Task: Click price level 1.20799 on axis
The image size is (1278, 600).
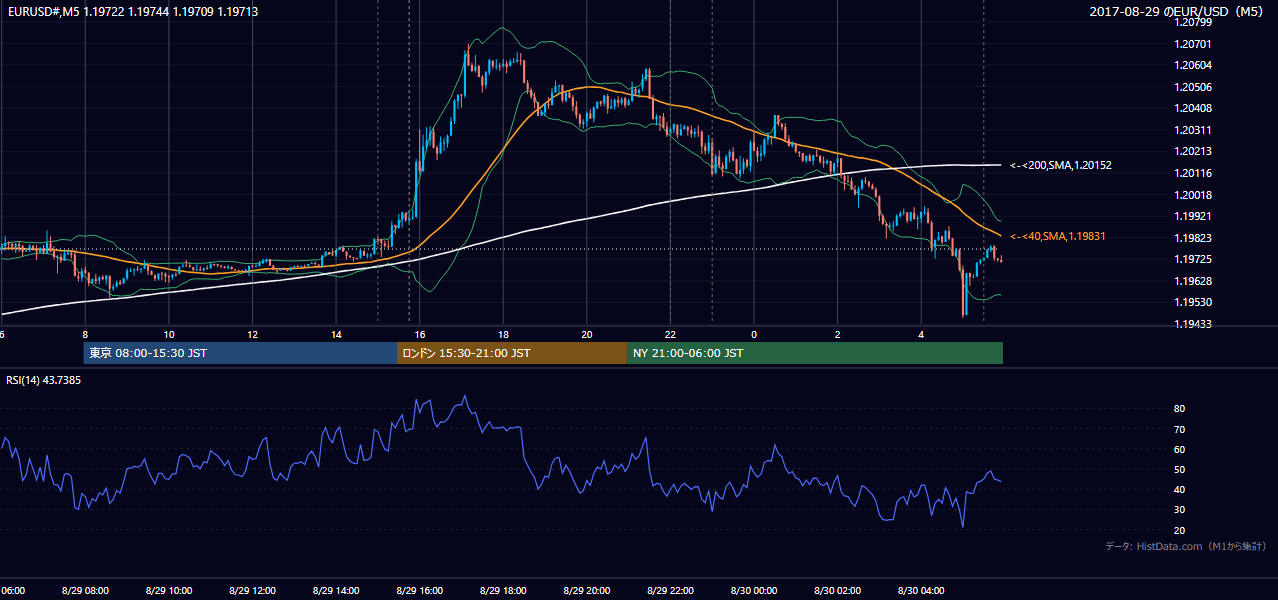Action: pyautogui.click(x=1195, y=23)
